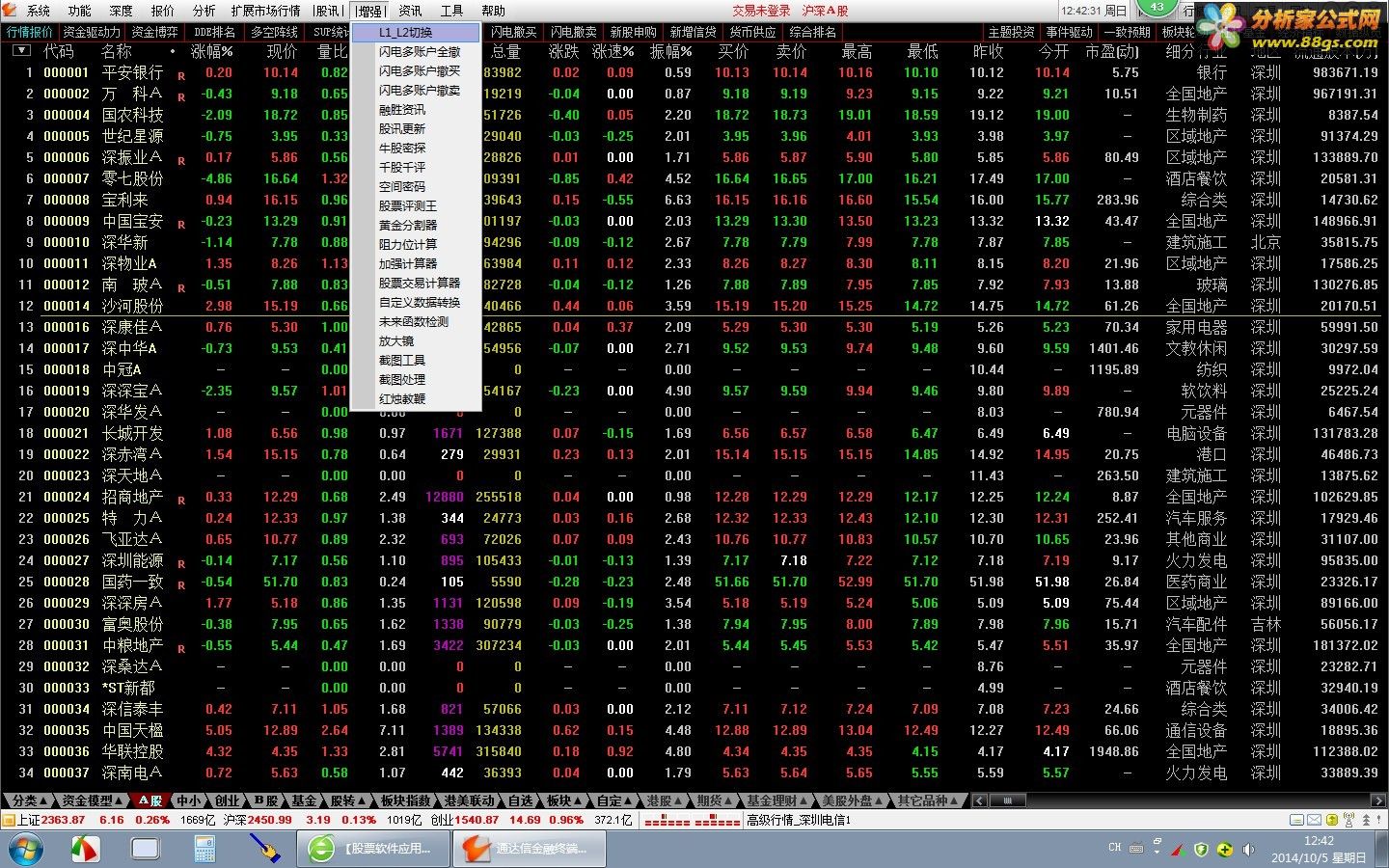The width and height of the screenshot is (1389, 868).
Task: Select the 板块指数 bottom tab
Action: (x=405, y=800)
